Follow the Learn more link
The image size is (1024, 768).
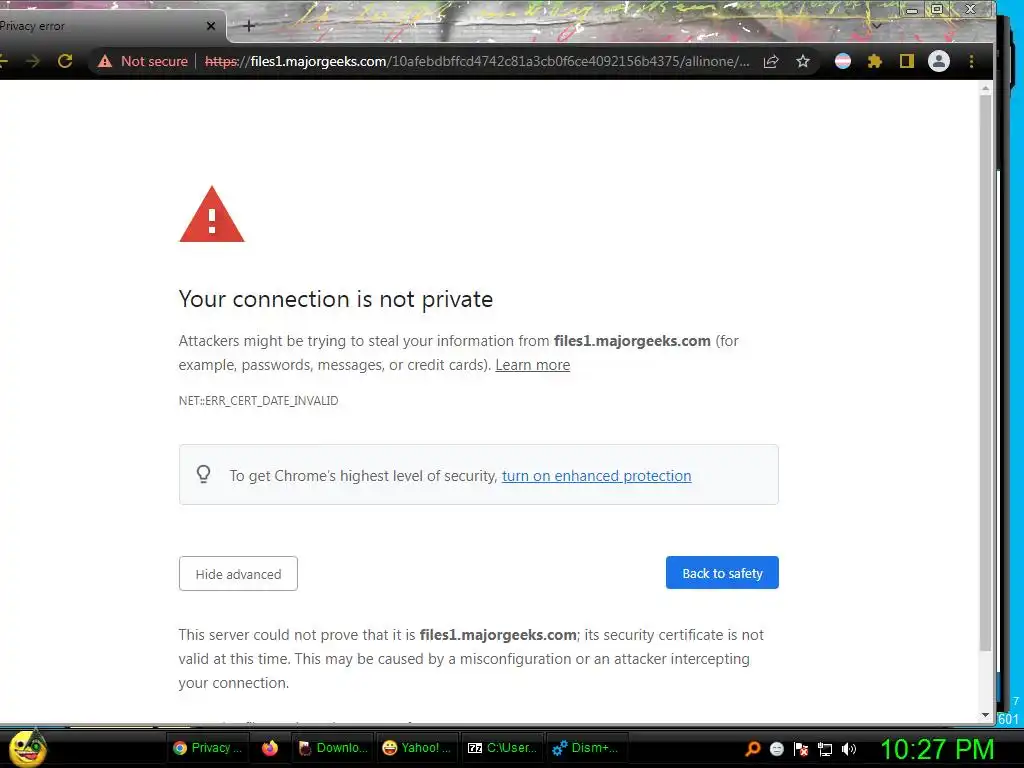click(532, 364)
